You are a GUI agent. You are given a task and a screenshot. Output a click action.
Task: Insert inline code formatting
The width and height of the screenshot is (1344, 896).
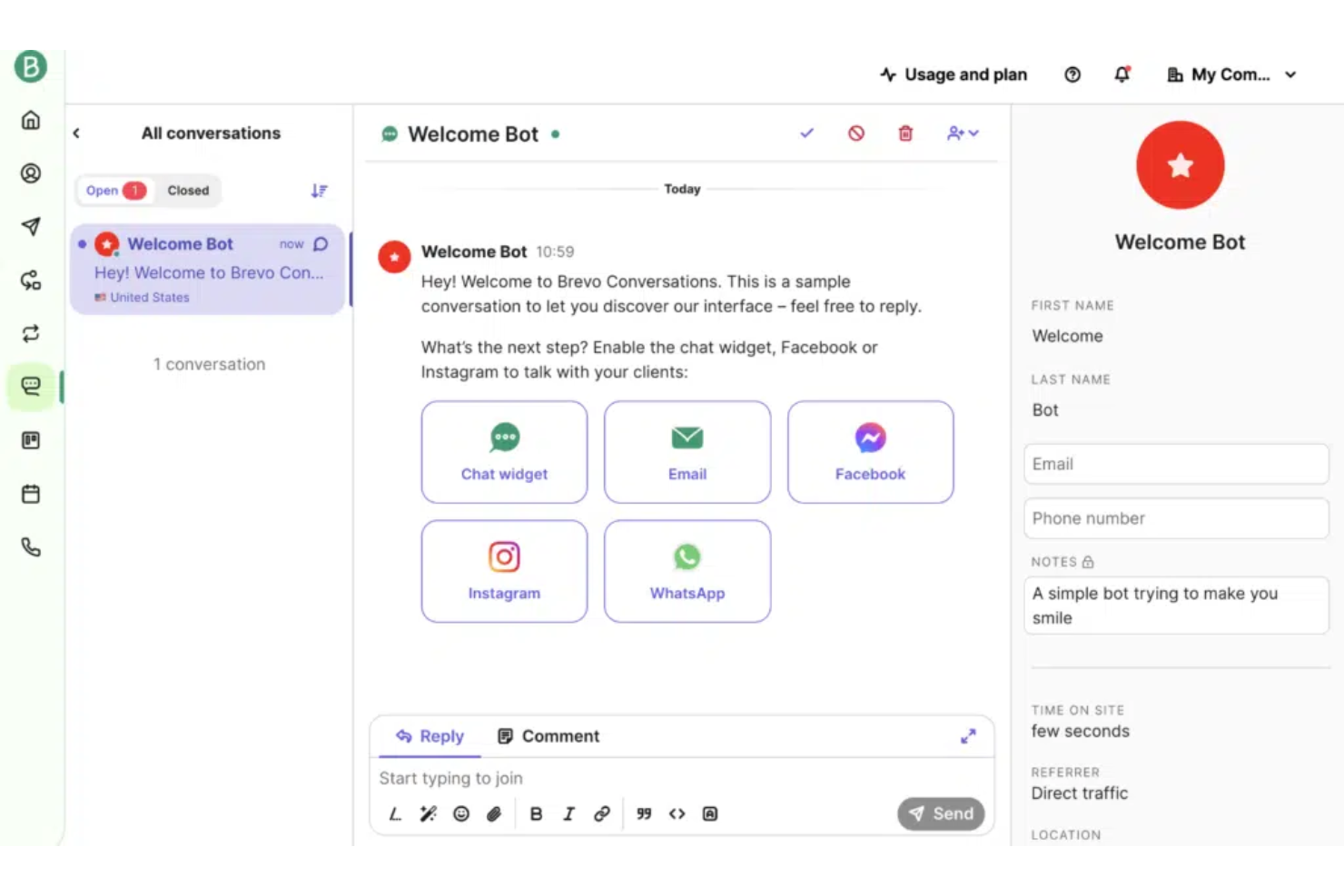677,814
